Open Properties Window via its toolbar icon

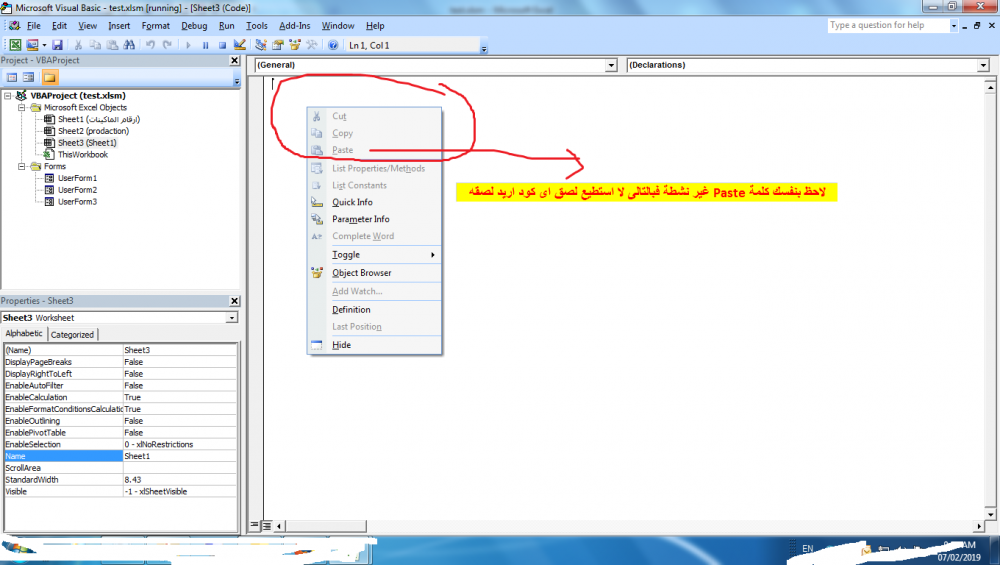(x=277, y=45)
